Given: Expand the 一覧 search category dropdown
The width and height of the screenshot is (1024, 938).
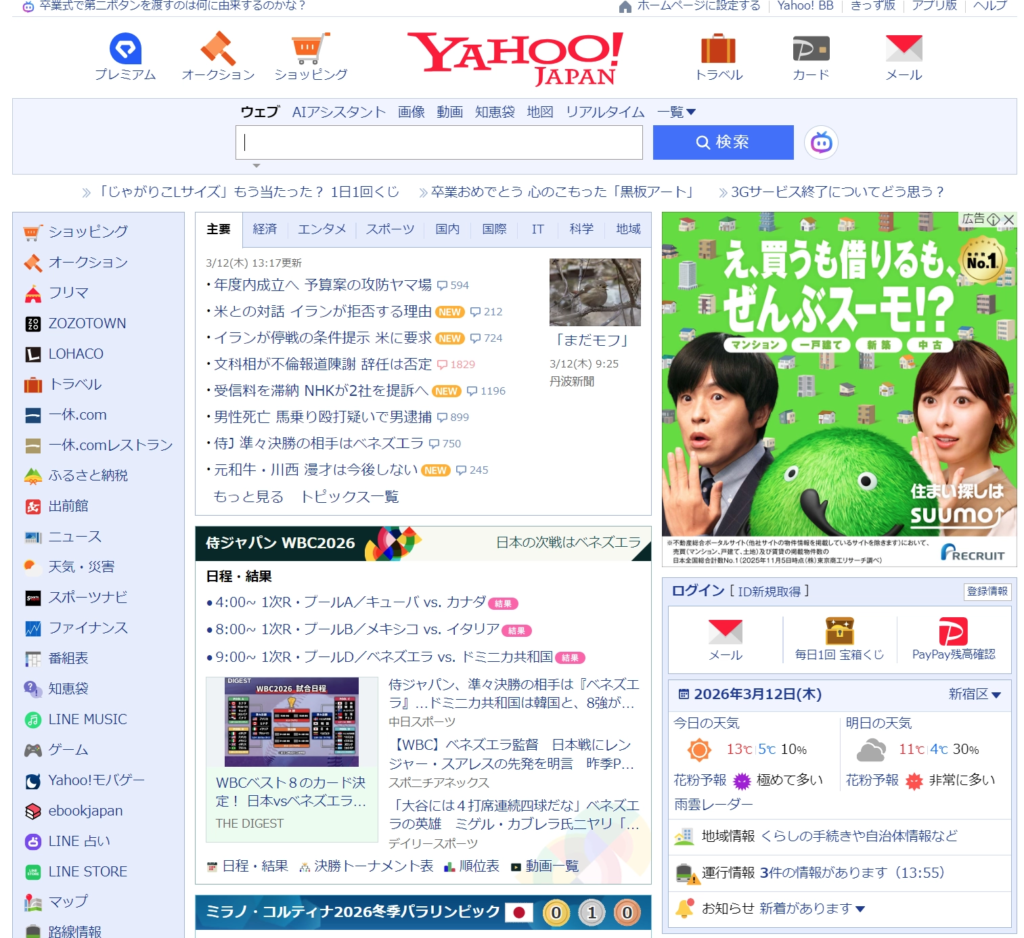Looking at the screenshot, I should tap(677, 112).
